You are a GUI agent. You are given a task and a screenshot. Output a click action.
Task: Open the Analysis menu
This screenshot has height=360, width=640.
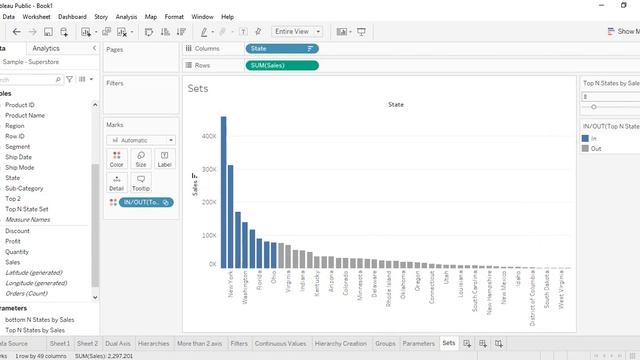pyautogui.click(x=126, y=17)
